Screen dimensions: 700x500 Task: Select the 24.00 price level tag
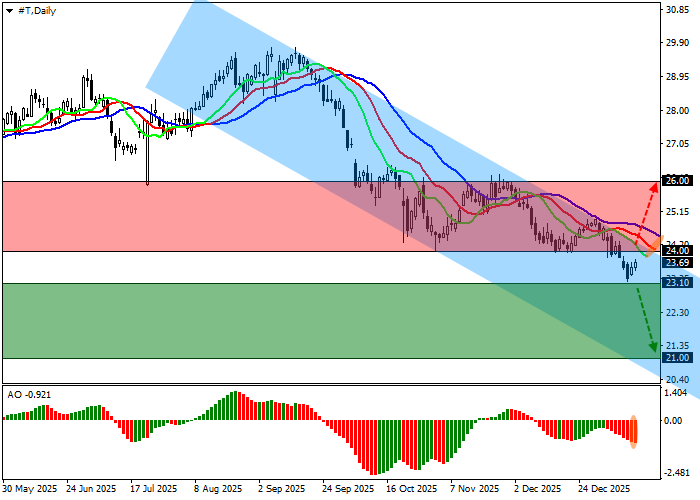[677, 251]
